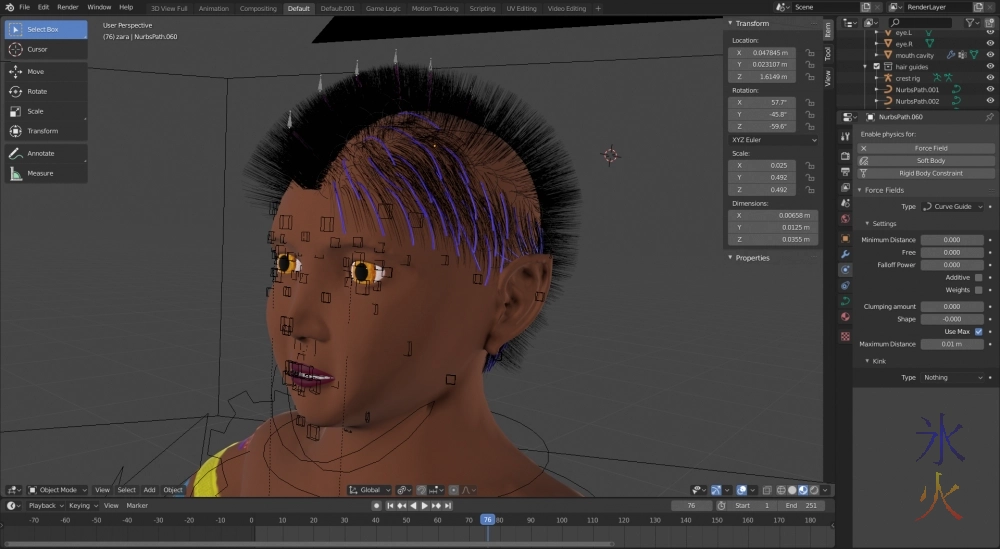Click the Soft Body physics button
This screenshot has height=549, width=1000.
(x=930, y=160)
